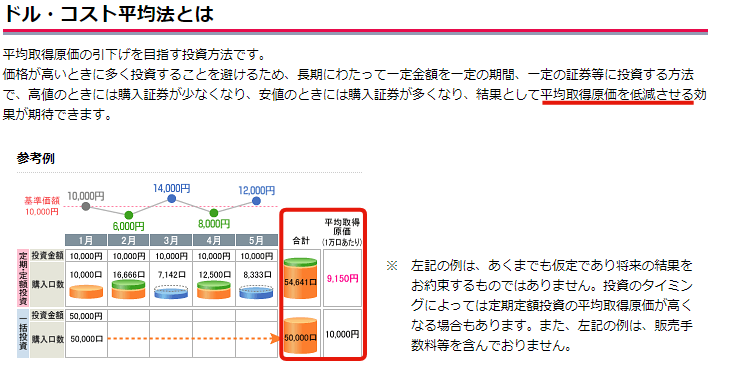Click the 一括投資 row label

(x=22, y=333)
